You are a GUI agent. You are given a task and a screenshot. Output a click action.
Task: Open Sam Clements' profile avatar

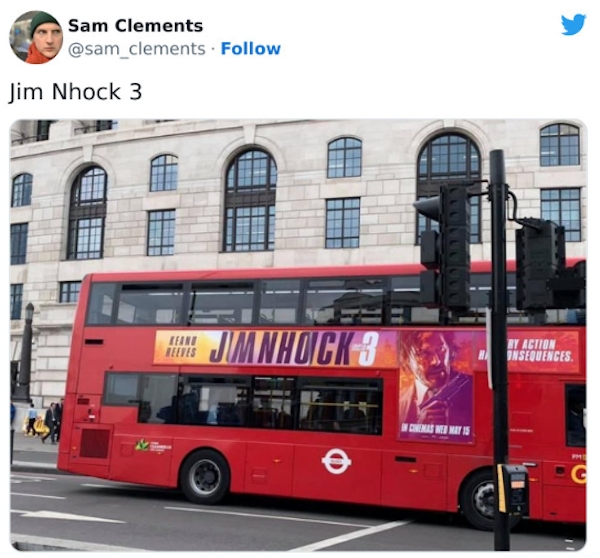click(x=36, y=37)
